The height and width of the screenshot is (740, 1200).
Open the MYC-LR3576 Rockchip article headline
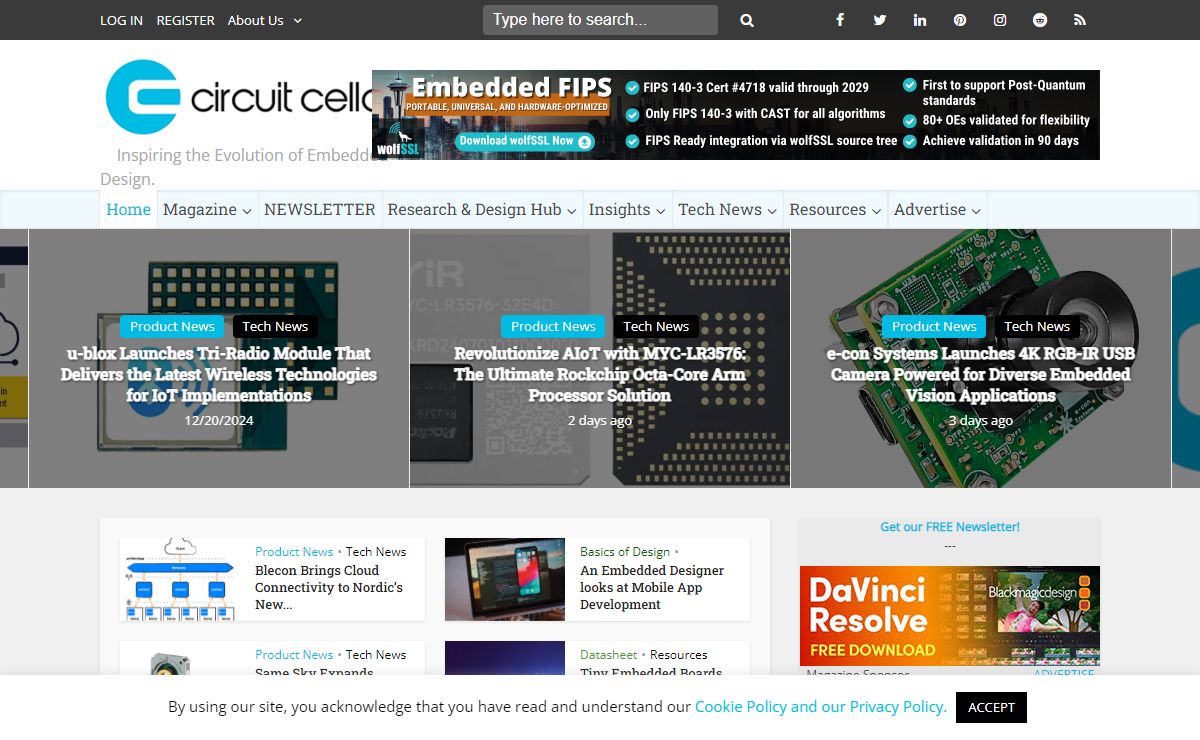coord(600,374)
